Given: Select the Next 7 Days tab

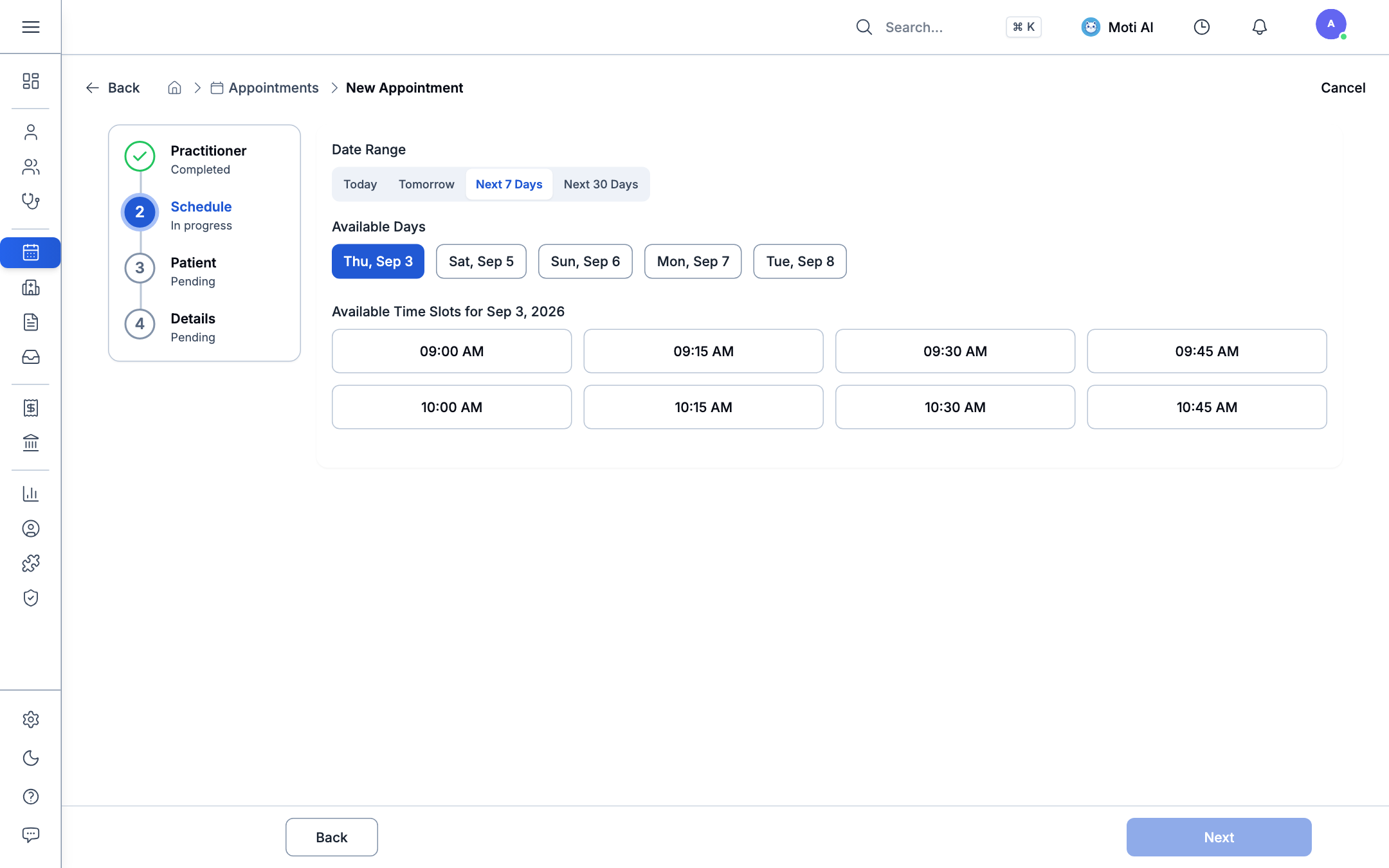Looking at the screenshot, I should tap(509, 184).
